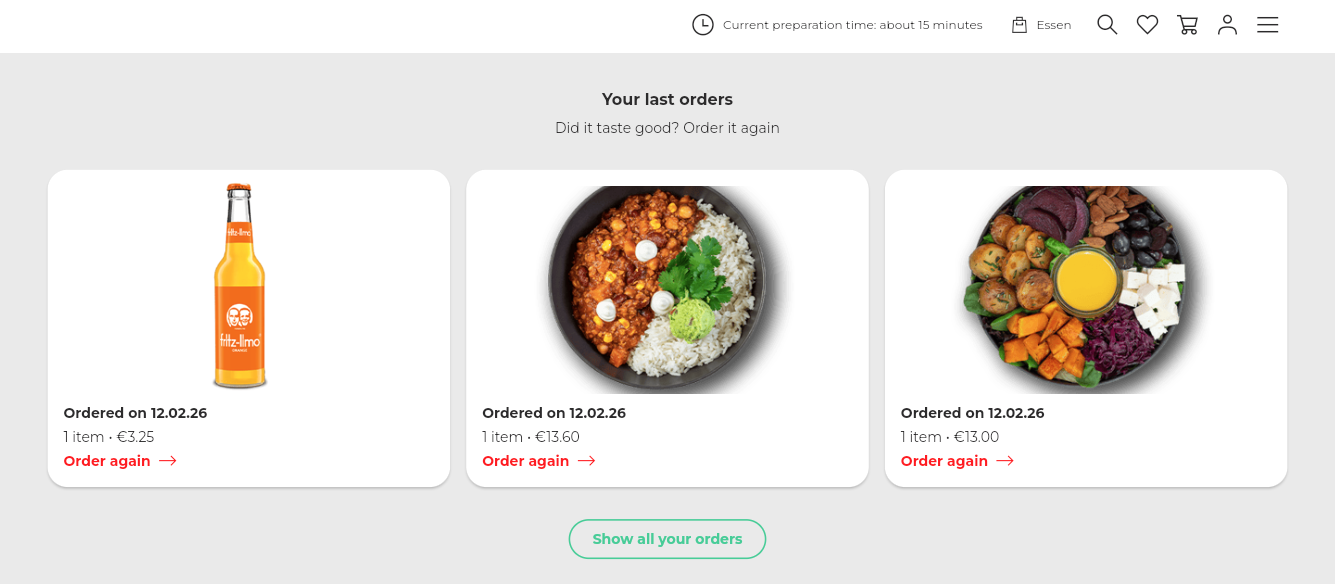Open the favorites heart icon
1335x584 pixels.
click(x=1147, y=25)
